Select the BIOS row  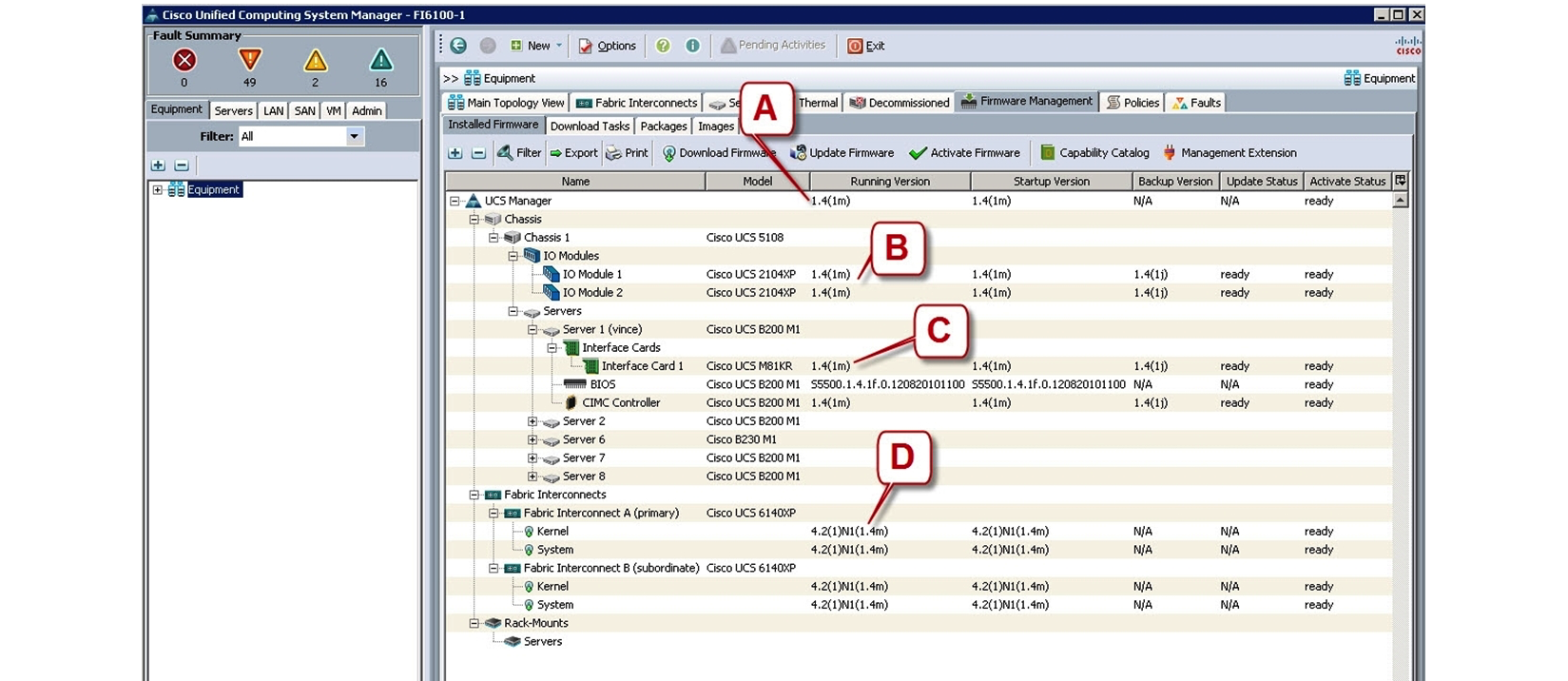pos(919,384)
